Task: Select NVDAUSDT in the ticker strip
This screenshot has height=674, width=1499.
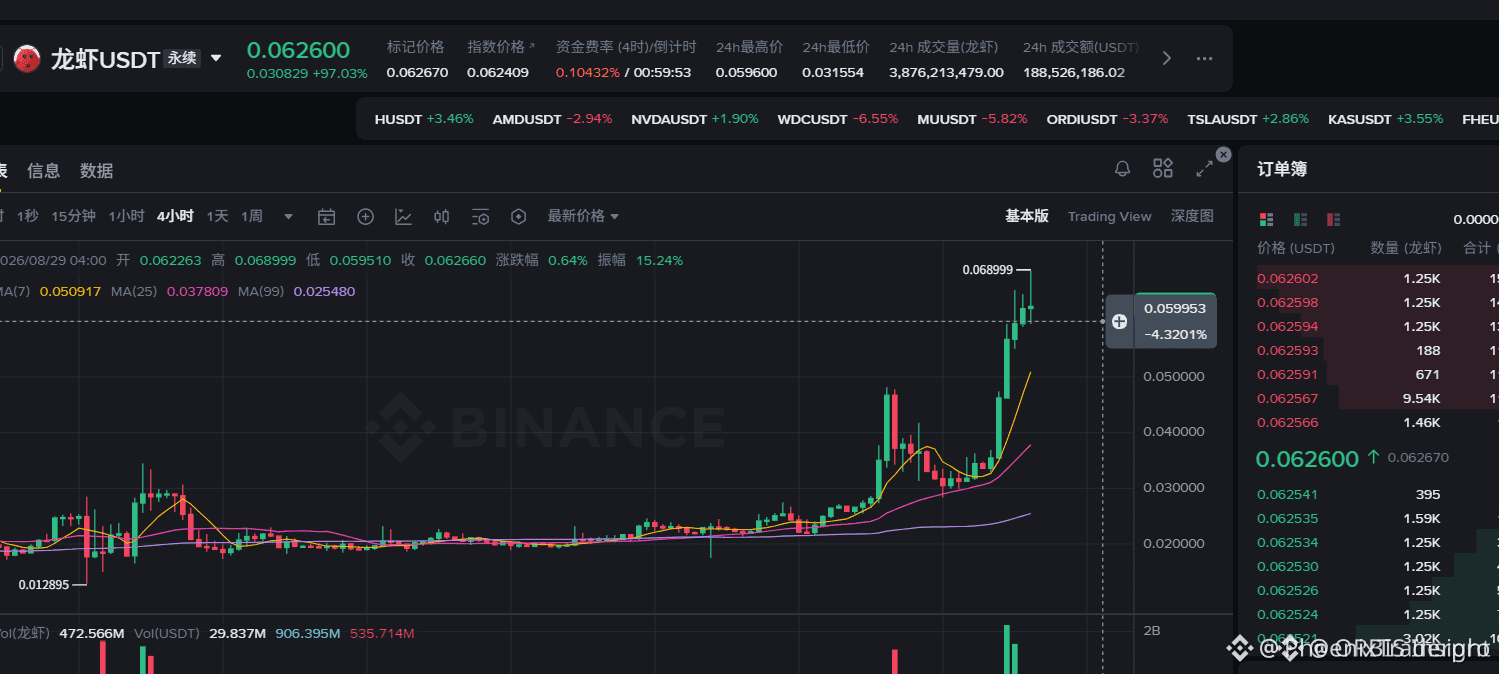Action: [695, 119]
